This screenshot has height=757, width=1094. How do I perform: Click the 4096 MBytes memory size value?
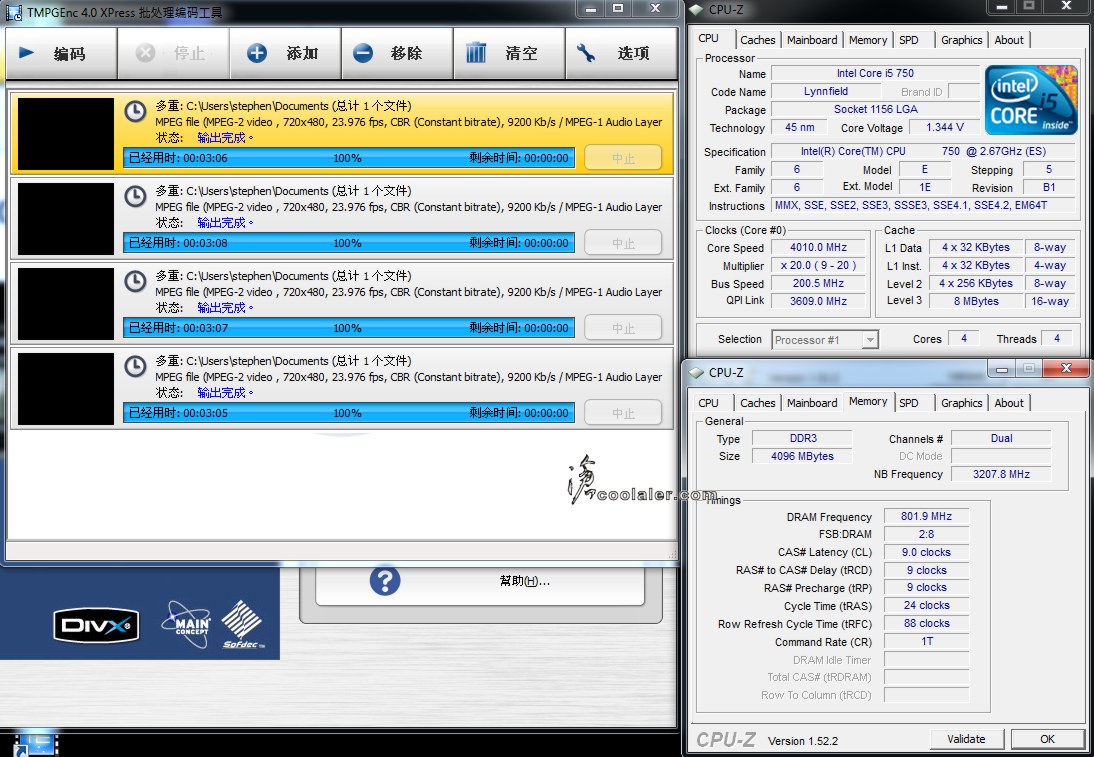(x=802, y=456)
